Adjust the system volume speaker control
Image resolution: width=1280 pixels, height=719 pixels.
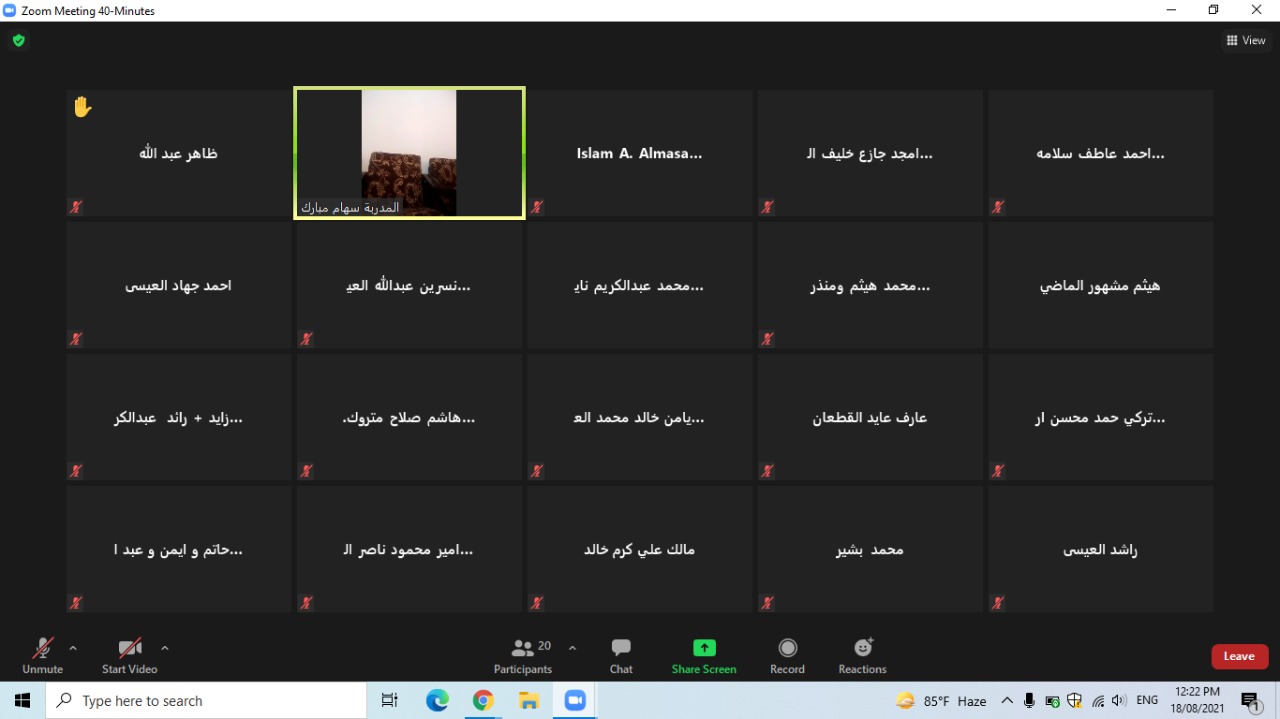(x=1117, y=700)
